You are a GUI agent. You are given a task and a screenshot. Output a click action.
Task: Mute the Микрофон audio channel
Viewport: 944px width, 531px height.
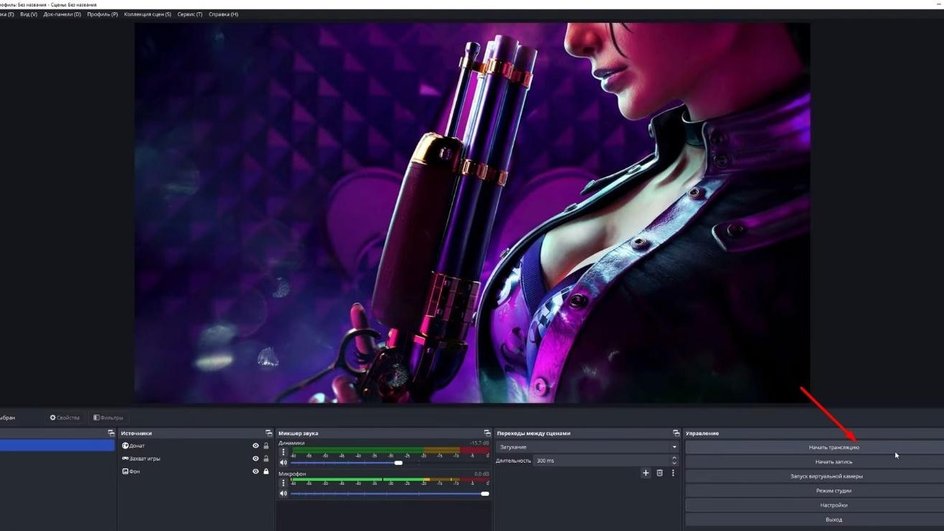pyautogui.click(x=284, y=494)
